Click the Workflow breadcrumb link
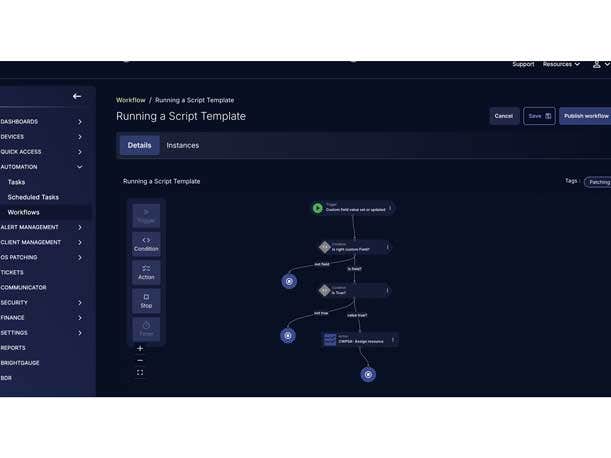The width and height of the screenshot is (611, 458). [130, 100]
